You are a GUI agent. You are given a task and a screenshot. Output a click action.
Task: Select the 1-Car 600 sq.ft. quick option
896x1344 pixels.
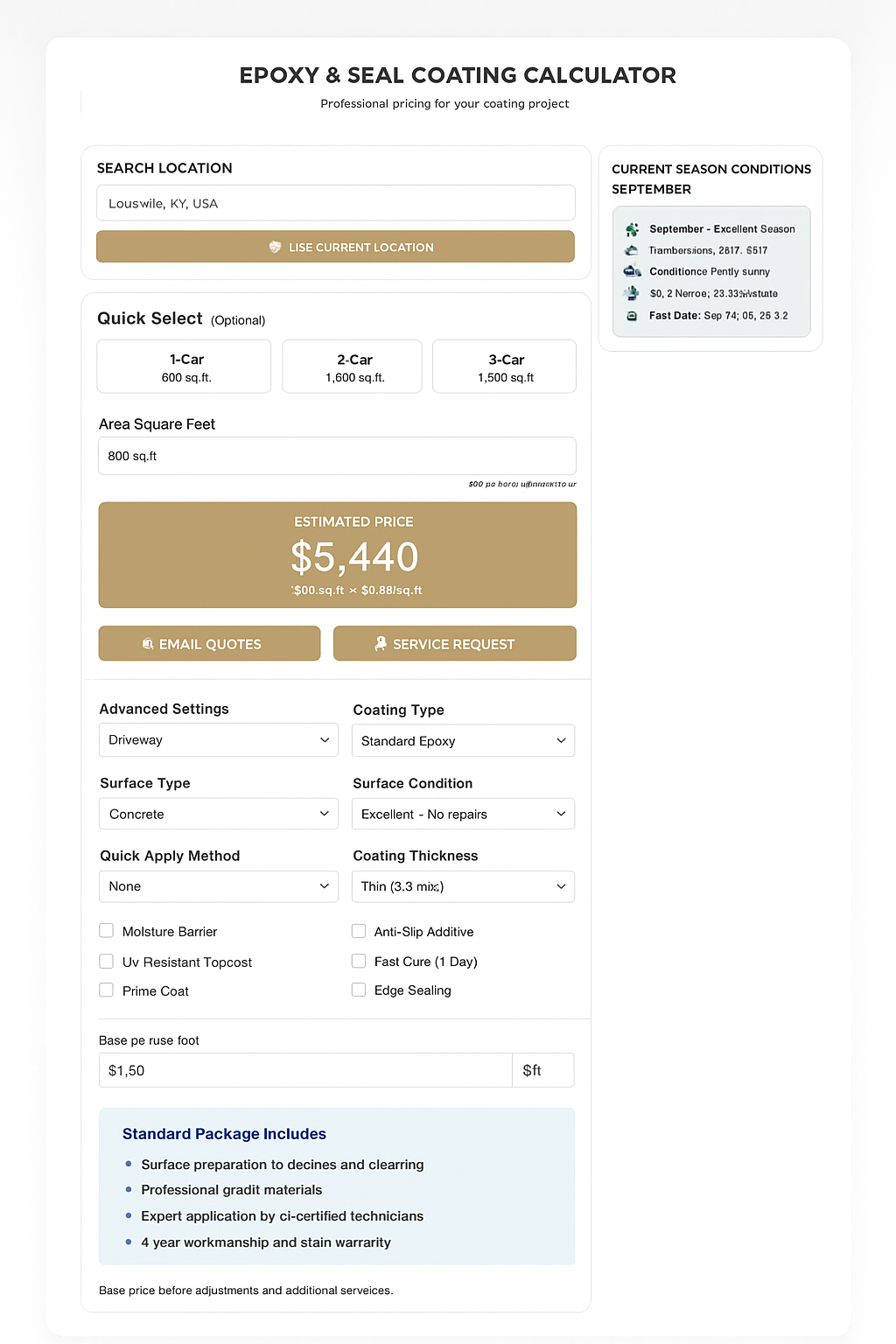pyautogui.click(x=184, y=367)
